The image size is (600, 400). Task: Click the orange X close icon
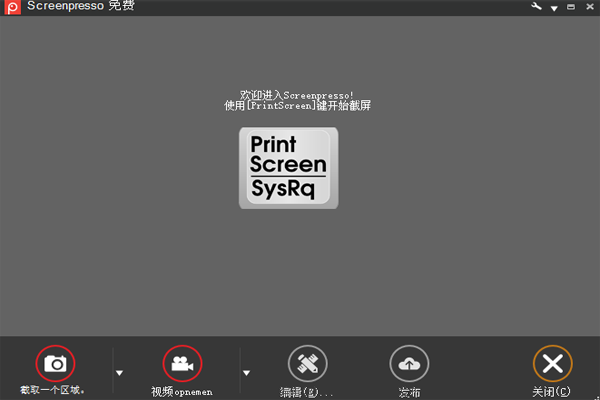tap(552, 362)
